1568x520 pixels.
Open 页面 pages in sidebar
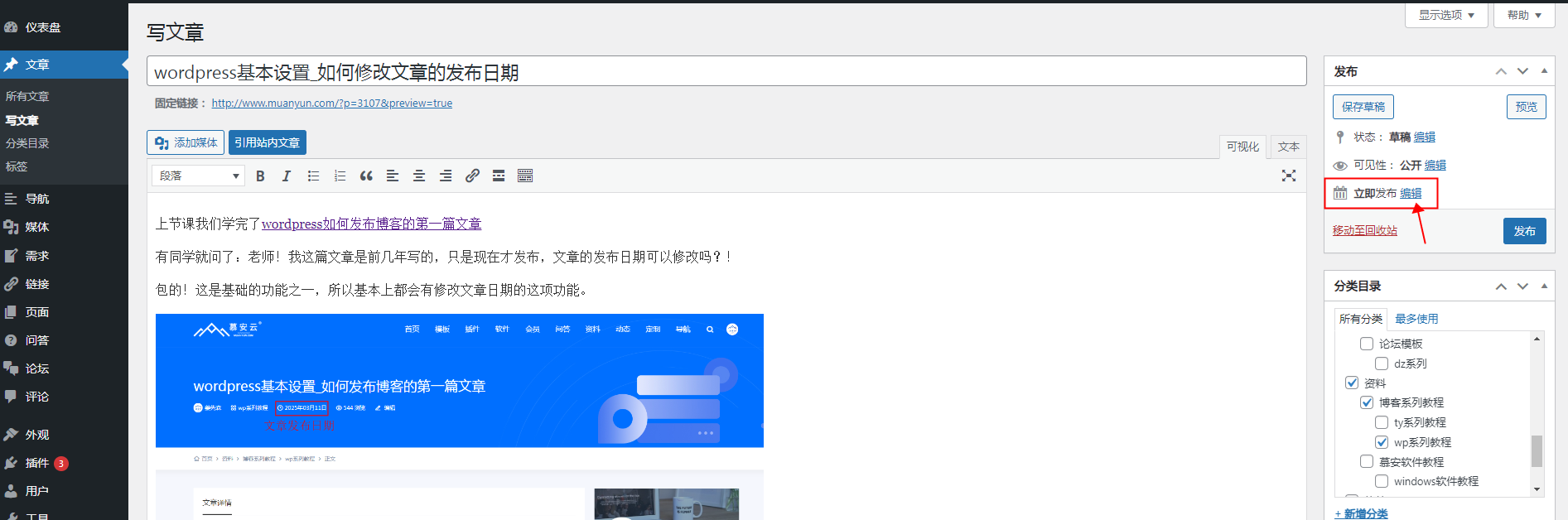tap(64, 312)
